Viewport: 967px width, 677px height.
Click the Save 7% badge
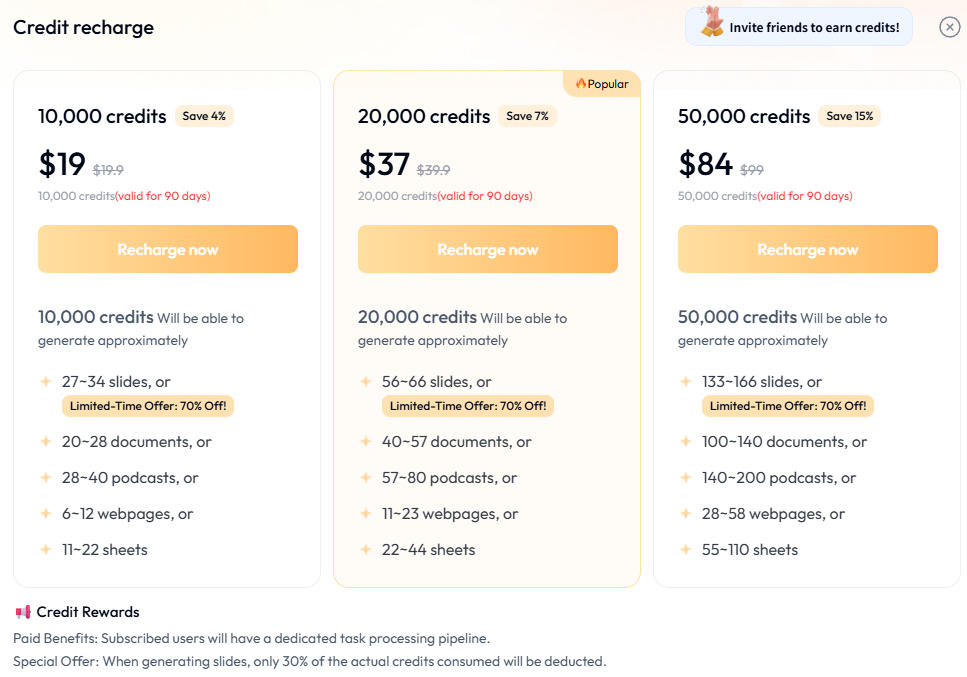click(x=527, y=116)
